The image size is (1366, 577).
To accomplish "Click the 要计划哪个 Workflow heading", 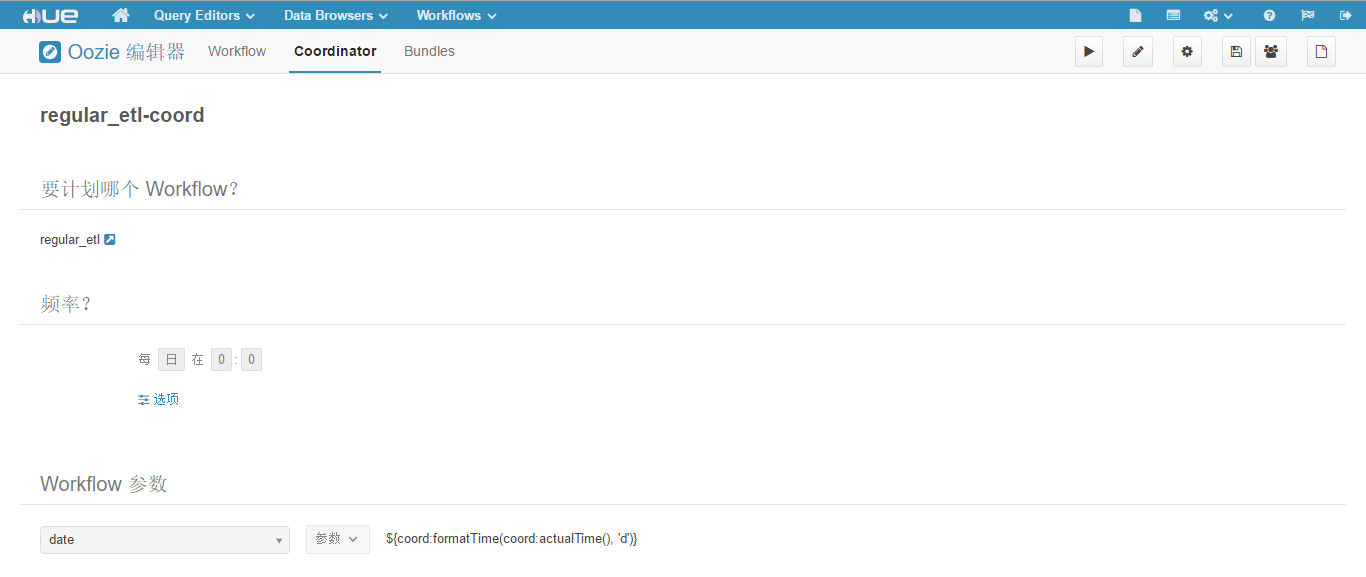I will click(x=139, y=189).
